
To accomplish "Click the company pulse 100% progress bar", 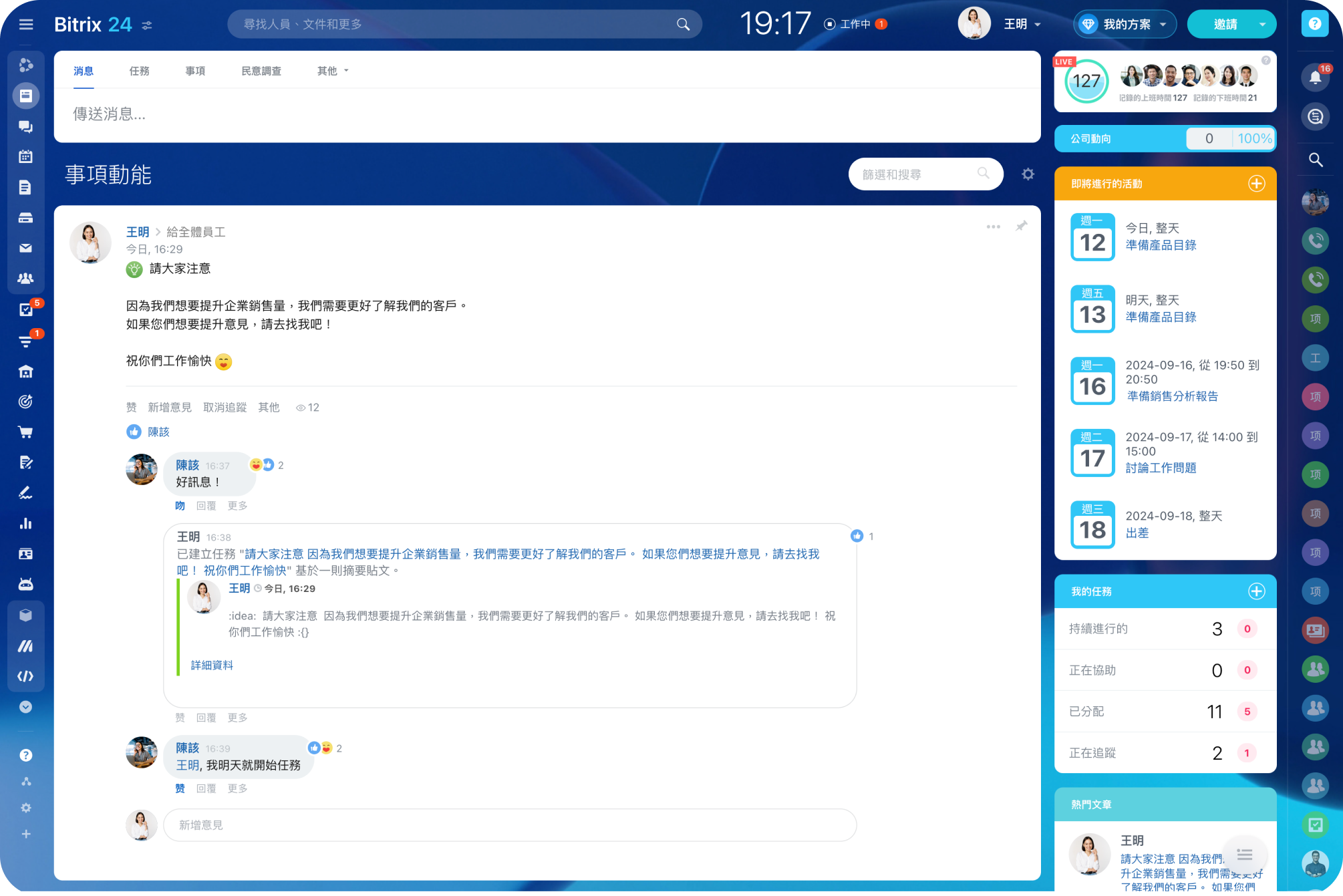I will coord(1253,139).
